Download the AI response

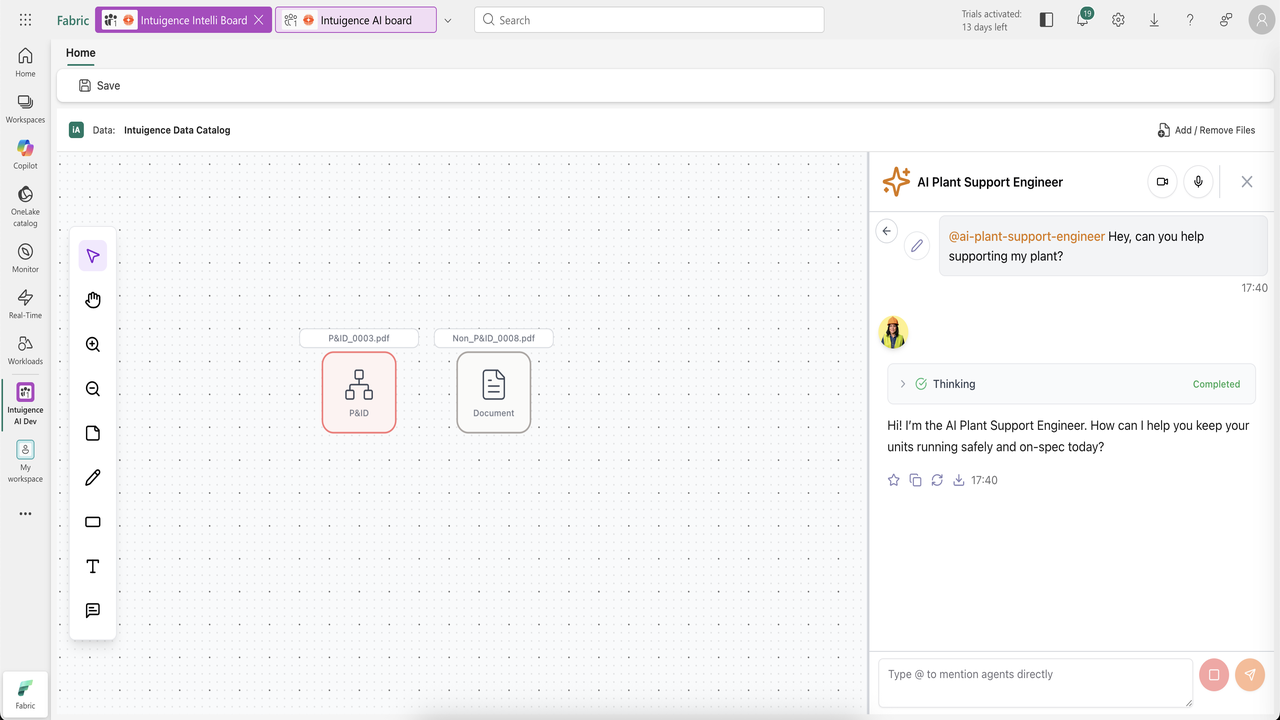point(959,480)
